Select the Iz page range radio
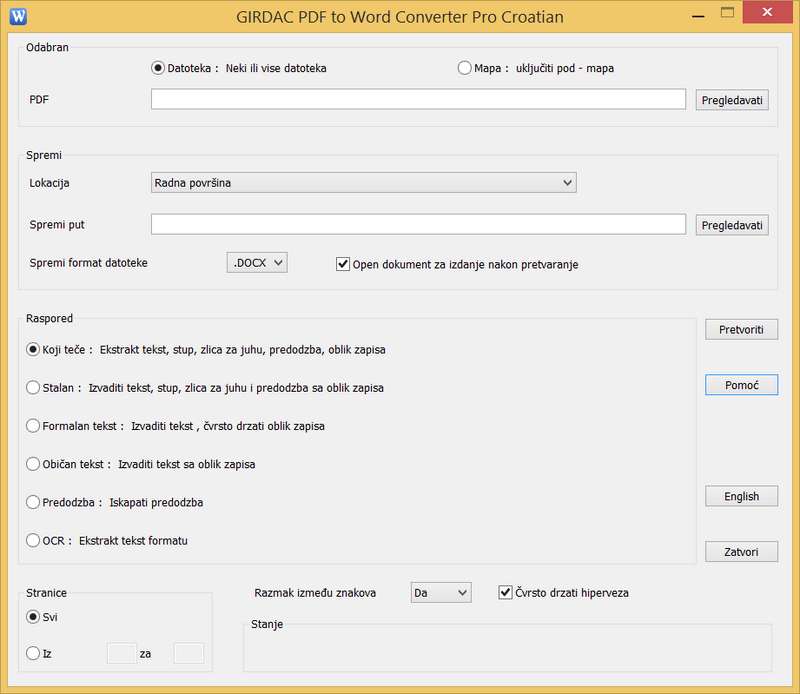The width and height of the screenshot is (800, 694). coord(33,653)
